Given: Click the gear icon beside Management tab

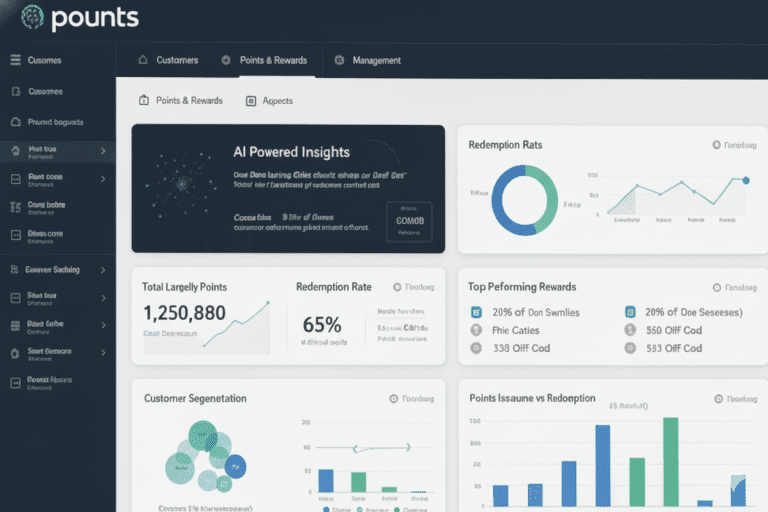Looking at the screenshot, I should pos(340,60).
